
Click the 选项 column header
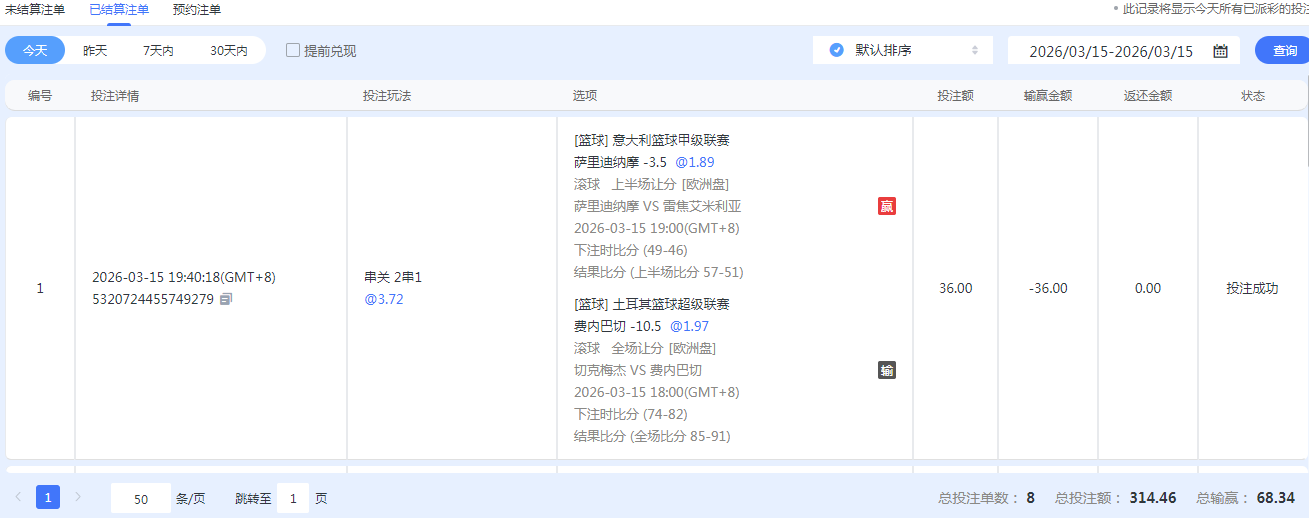click(x=585, y=96)
